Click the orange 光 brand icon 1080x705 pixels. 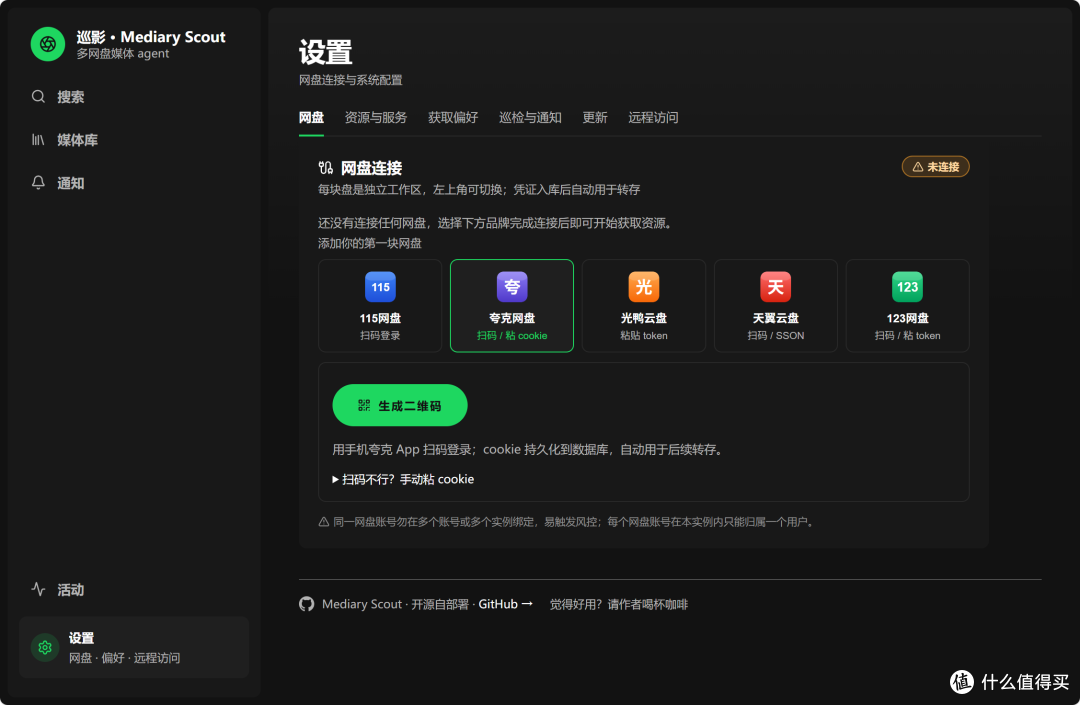click(644, 287)
